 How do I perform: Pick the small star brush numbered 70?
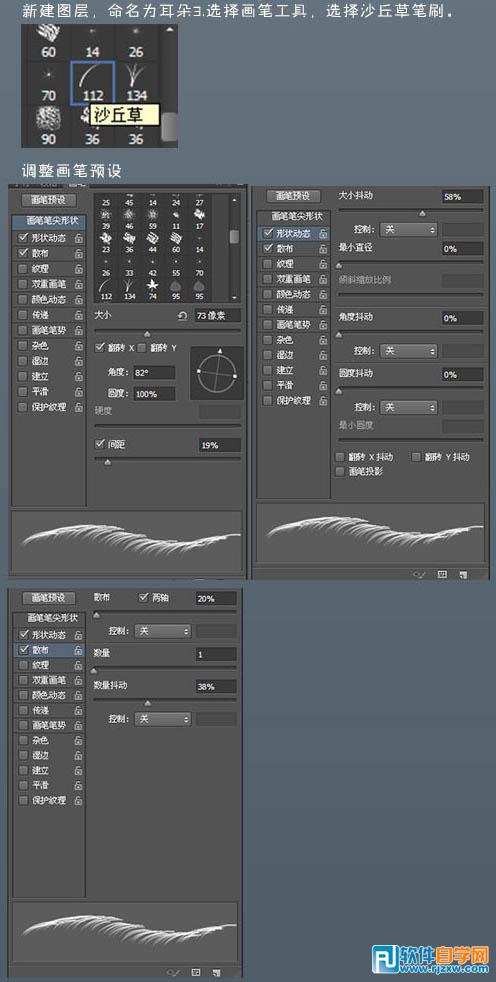(48, 83)
